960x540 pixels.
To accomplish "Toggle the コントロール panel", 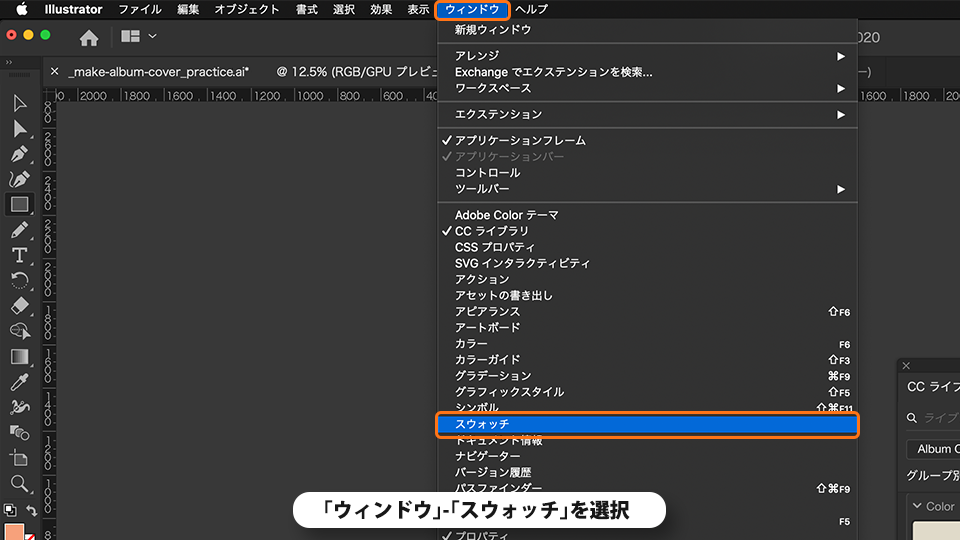I will pyautogui.click(x=647, y=173).
